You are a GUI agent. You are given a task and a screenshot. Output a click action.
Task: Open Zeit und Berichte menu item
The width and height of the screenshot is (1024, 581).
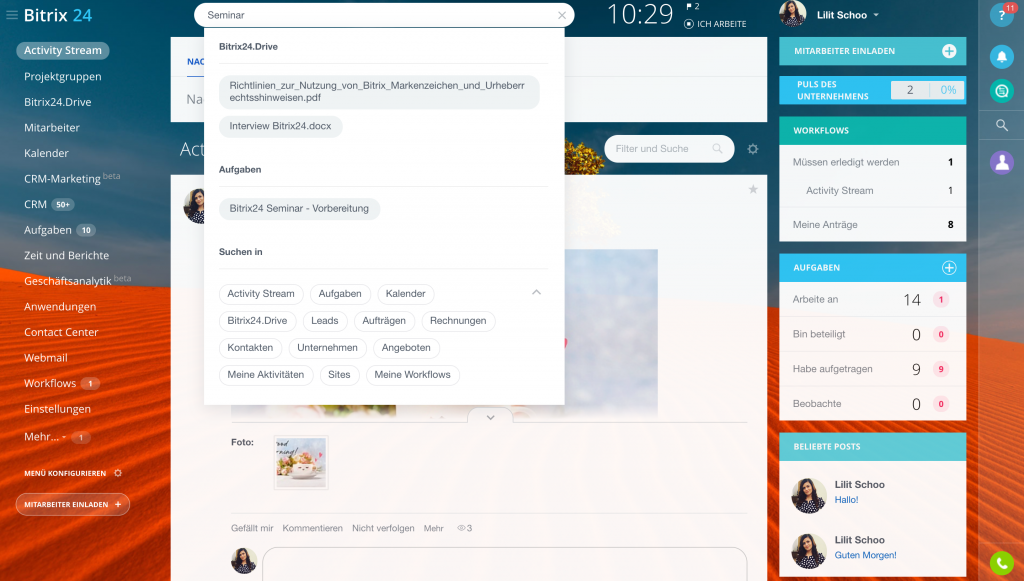point(67,255)
